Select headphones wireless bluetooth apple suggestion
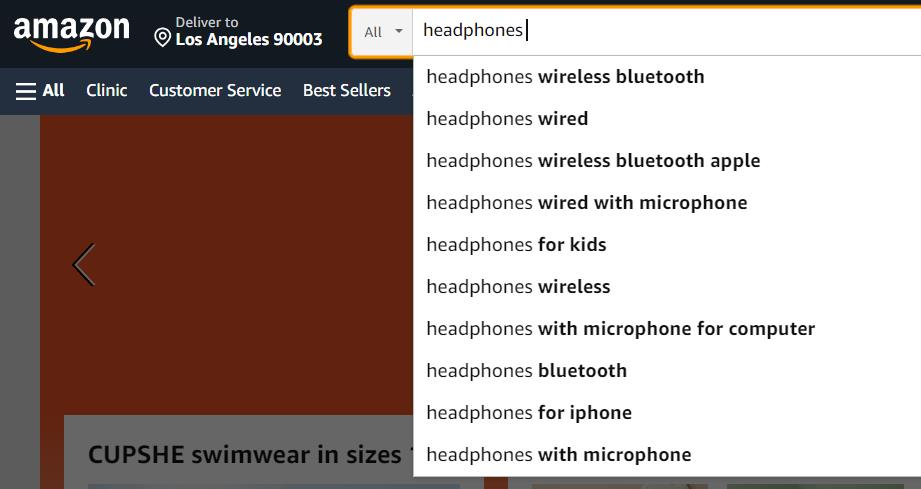This screenshot has height=489, width=921. click(593, 161)
